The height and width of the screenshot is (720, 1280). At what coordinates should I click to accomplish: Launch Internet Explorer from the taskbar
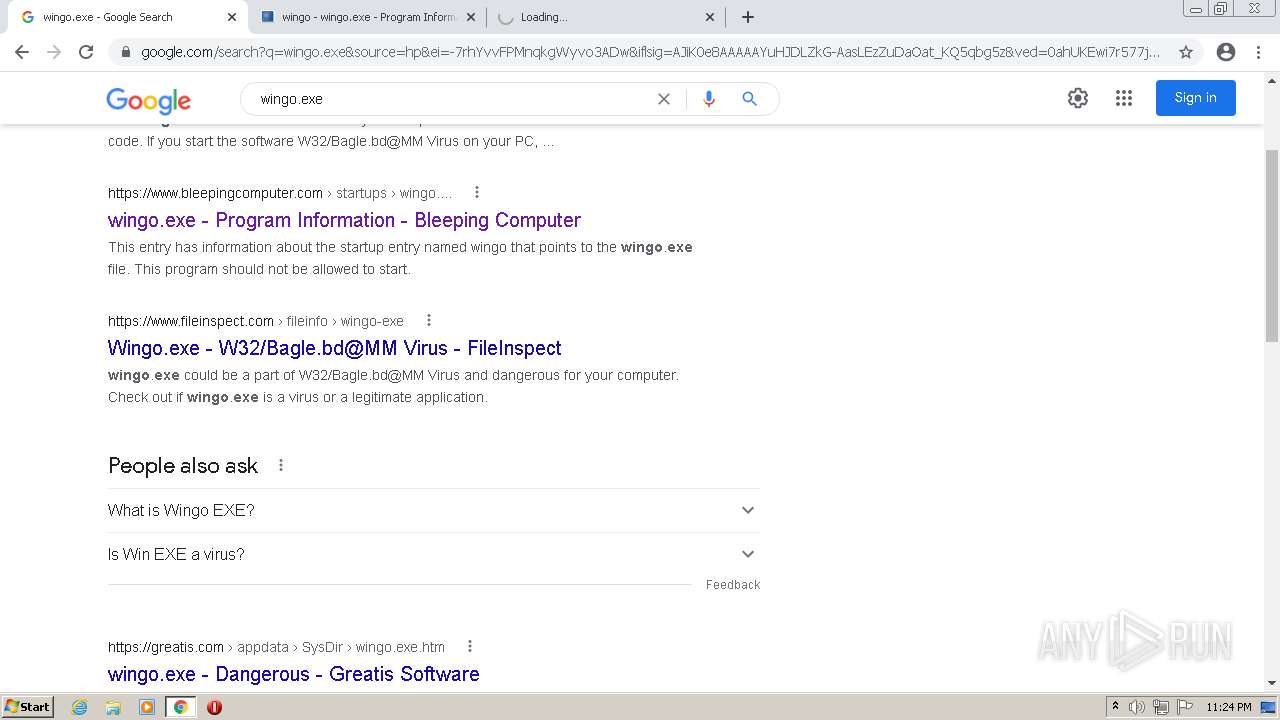click(80, 707)
